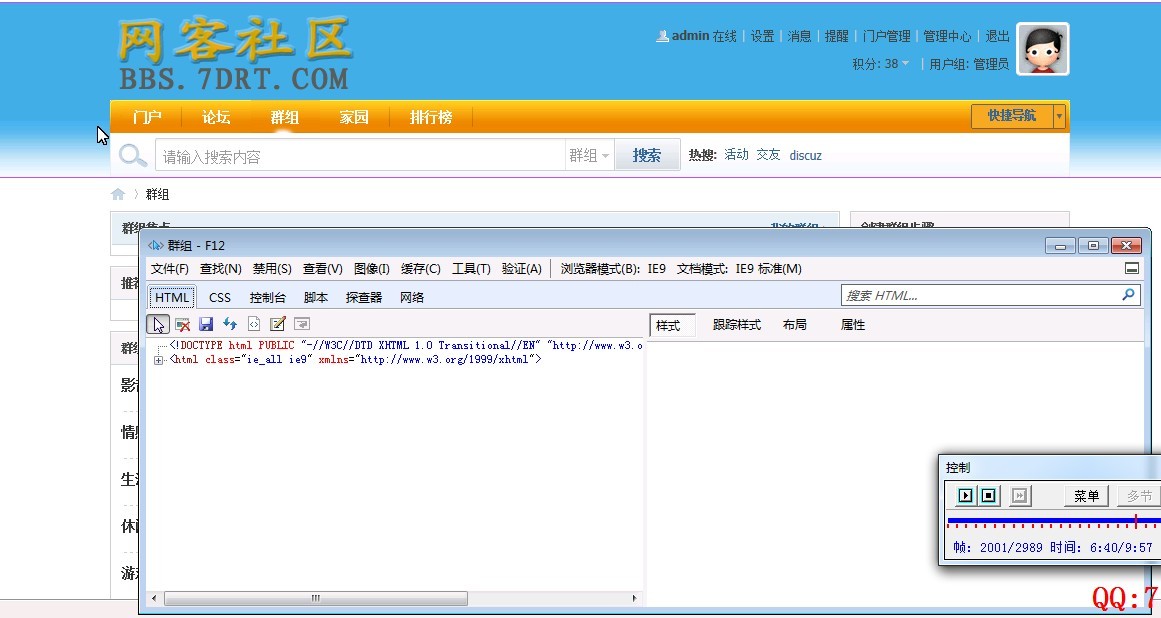Viewport: 1161px width, 618px height.
Task: Open the 文件(F) menu
Action: (170, 269)
